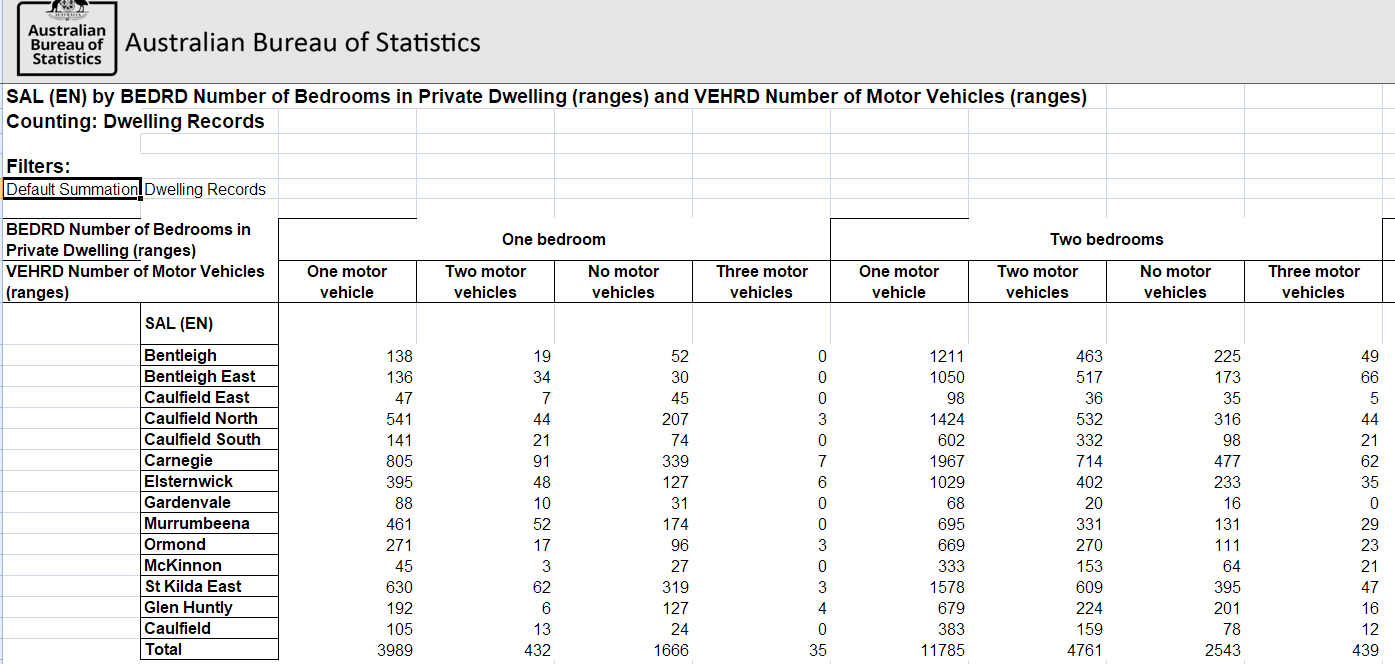1395x664 pixels.
Task: Click the Counting: Dwelling Records cell
Action: coord(136,122)
